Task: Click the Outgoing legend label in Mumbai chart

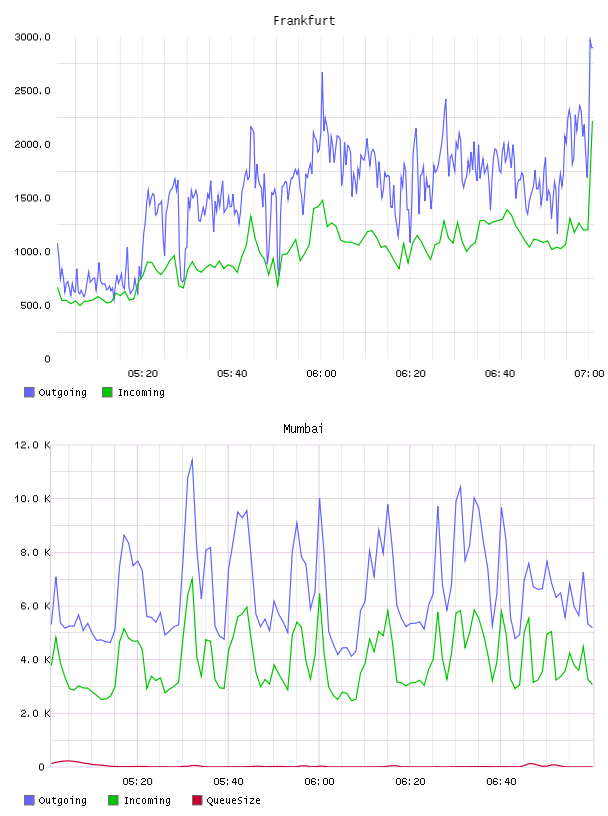Action: tap(62, 800)
